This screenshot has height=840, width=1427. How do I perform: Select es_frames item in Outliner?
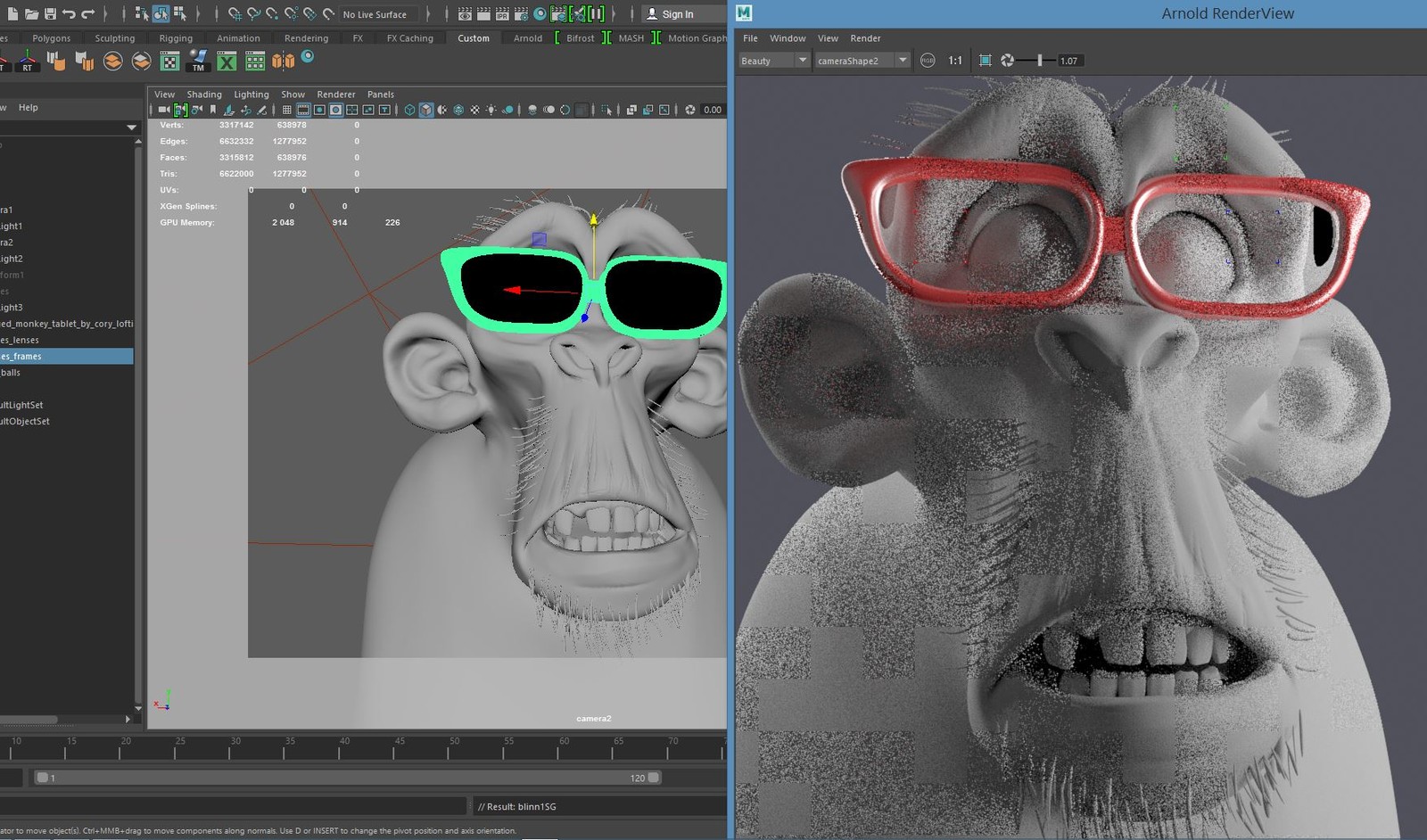[67, 357]
